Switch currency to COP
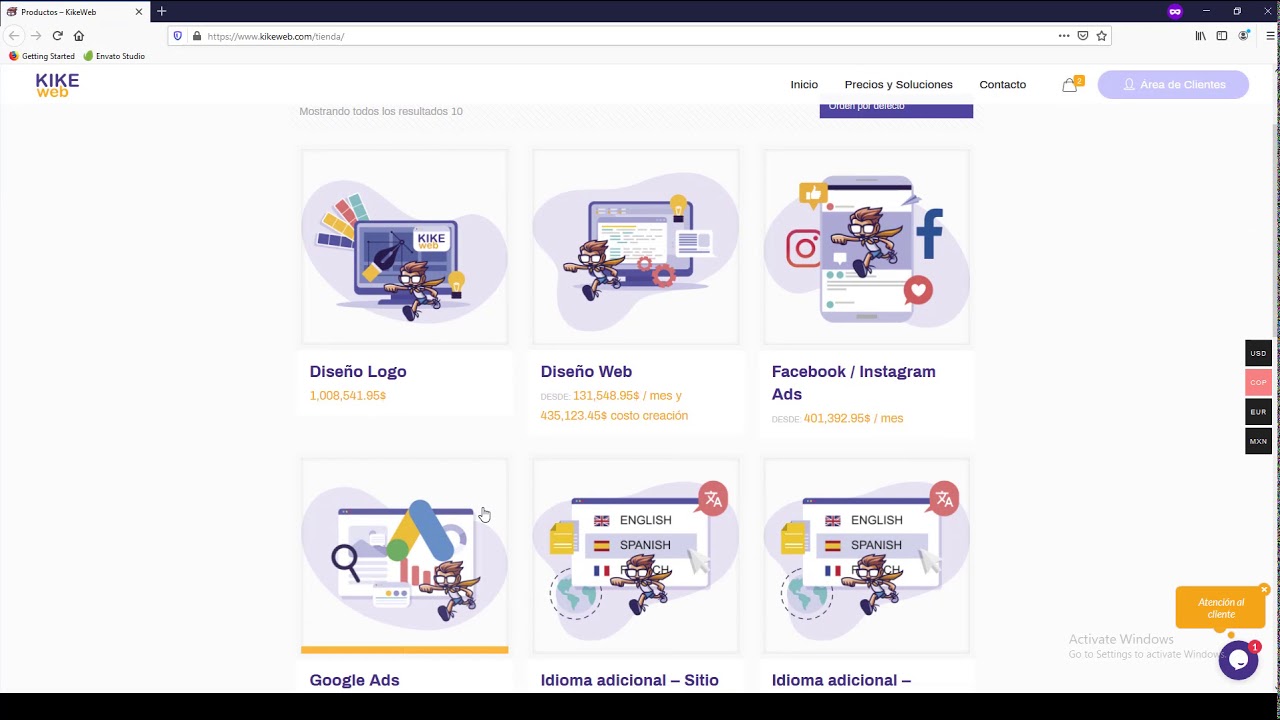 (x=1258, y=382)
